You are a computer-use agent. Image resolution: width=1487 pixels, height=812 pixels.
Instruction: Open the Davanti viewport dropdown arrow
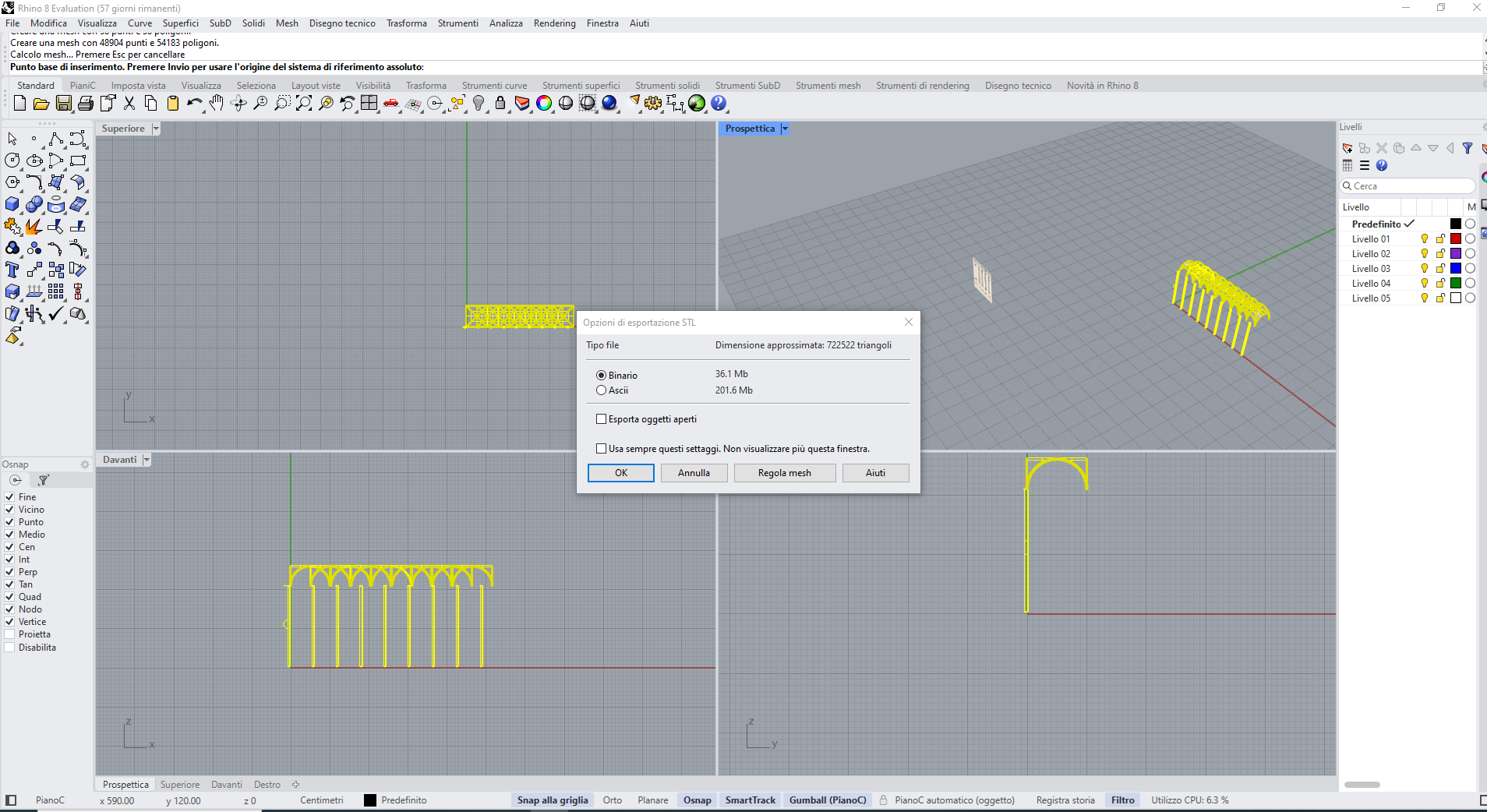(x=147, y=460)
